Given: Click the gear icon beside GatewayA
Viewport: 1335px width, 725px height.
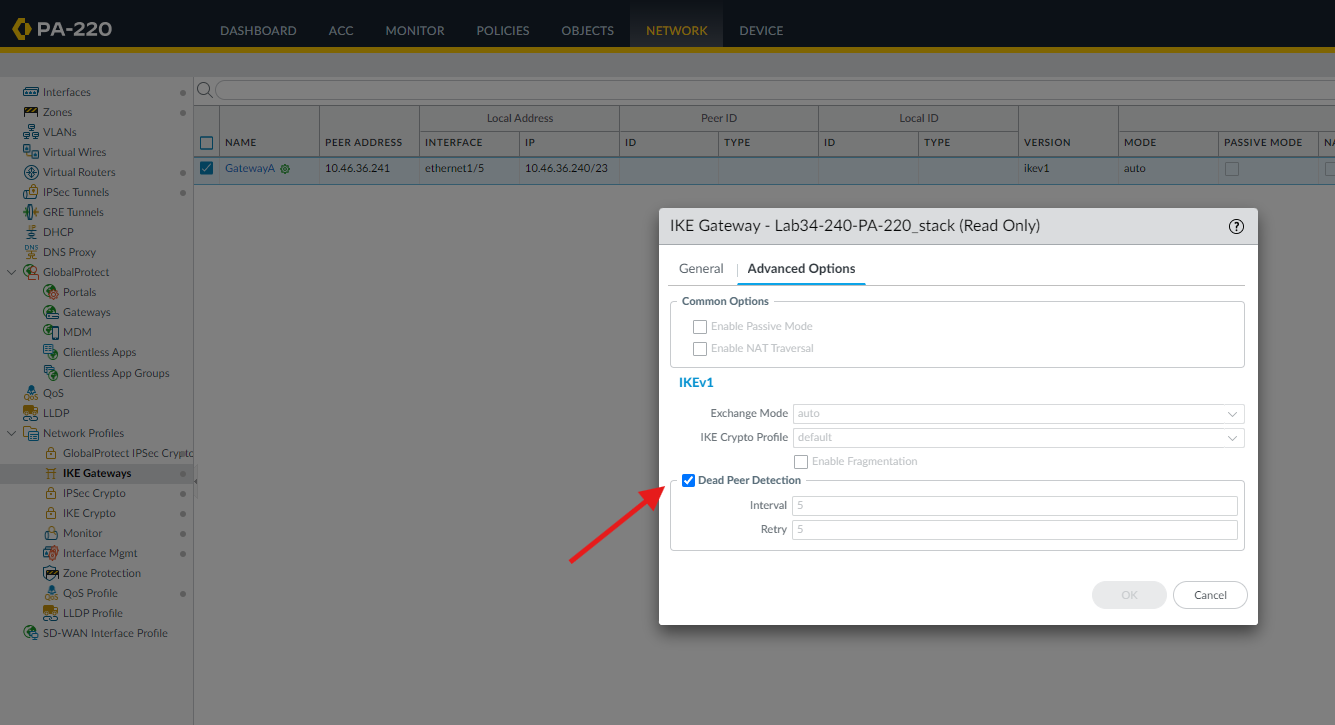Looking at the screenshot, I should (x=285, y=169).
